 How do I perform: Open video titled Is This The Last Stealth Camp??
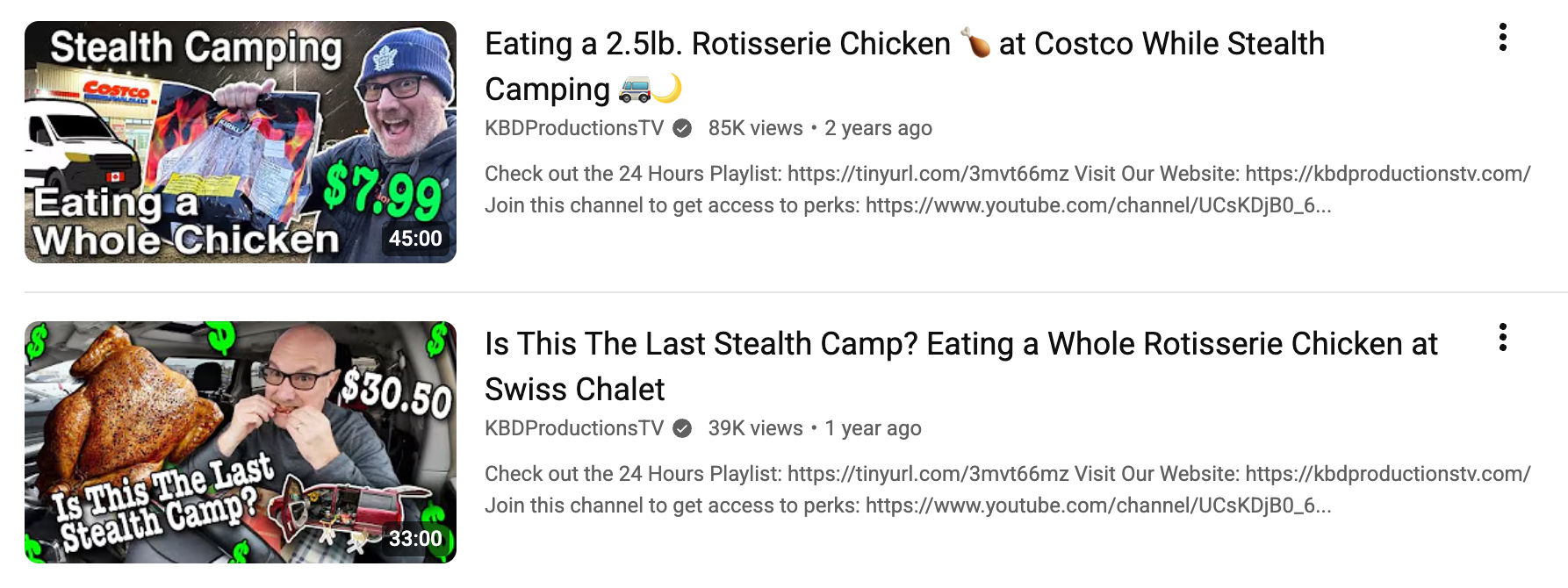click(960, 344)
